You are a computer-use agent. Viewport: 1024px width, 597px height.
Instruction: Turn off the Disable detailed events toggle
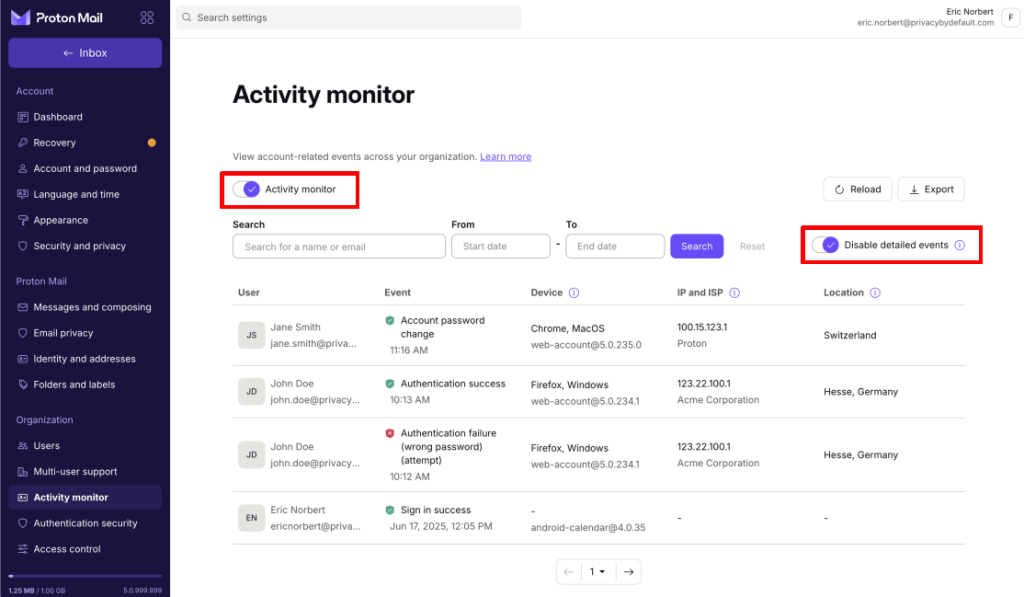(825, 244)
